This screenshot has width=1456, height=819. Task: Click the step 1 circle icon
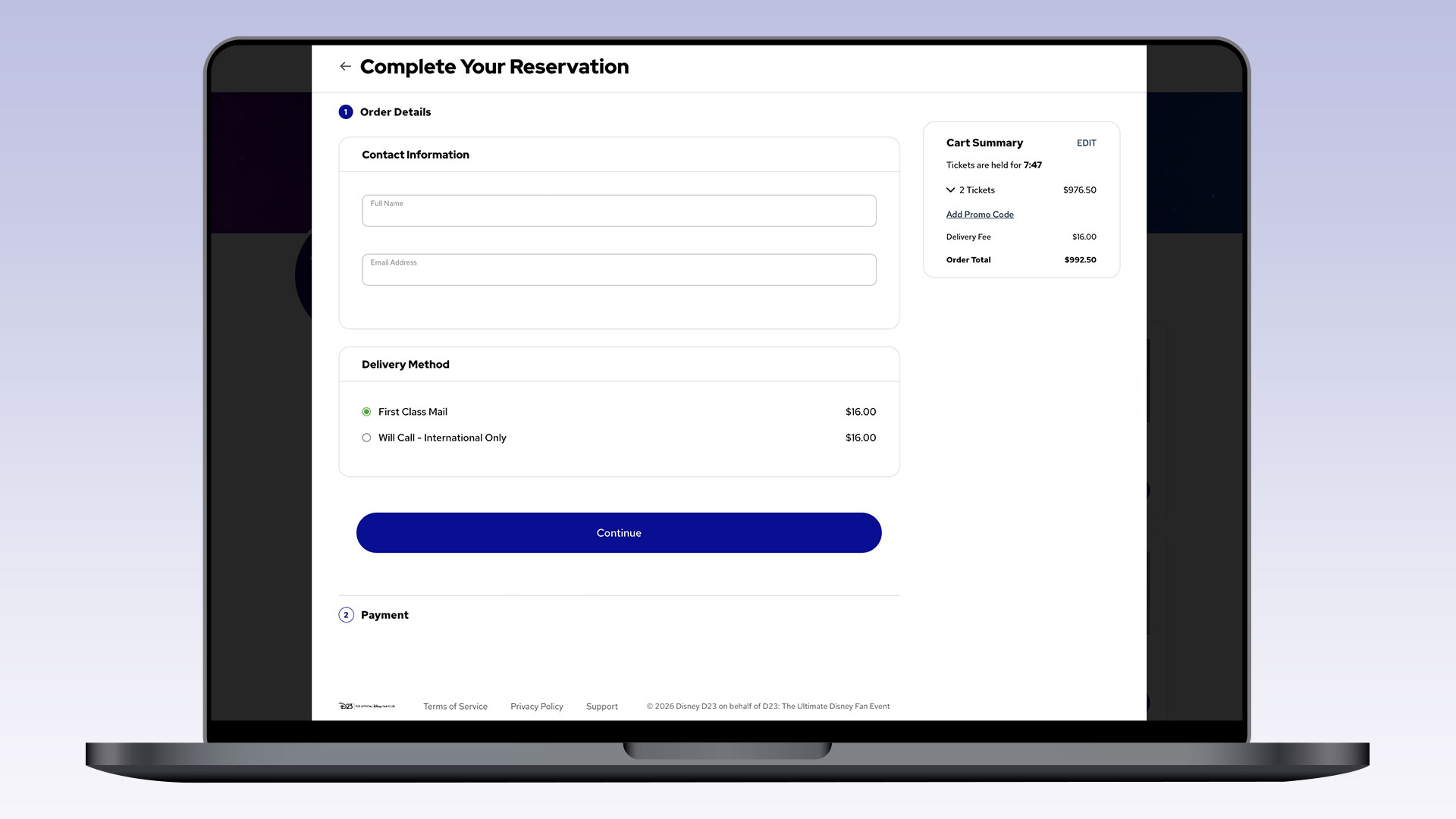click(x=346, y=112)
